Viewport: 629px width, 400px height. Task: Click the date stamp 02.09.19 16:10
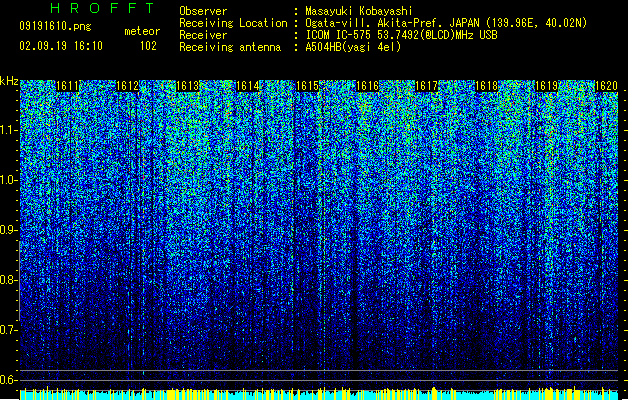pyautogui.click(x=61, y=46)
